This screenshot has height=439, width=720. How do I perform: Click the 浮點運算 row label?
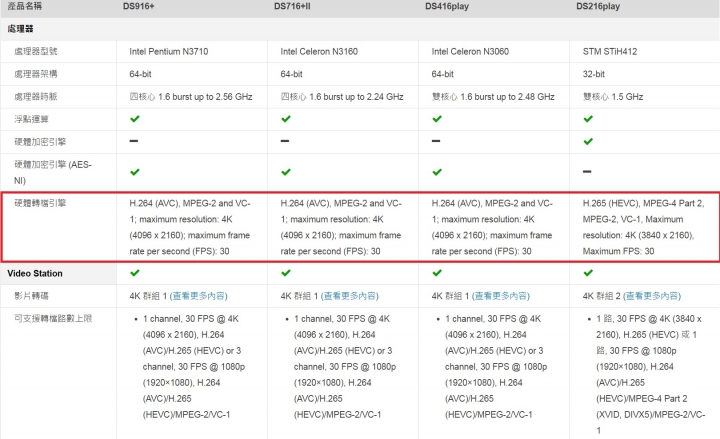(31, 119)
